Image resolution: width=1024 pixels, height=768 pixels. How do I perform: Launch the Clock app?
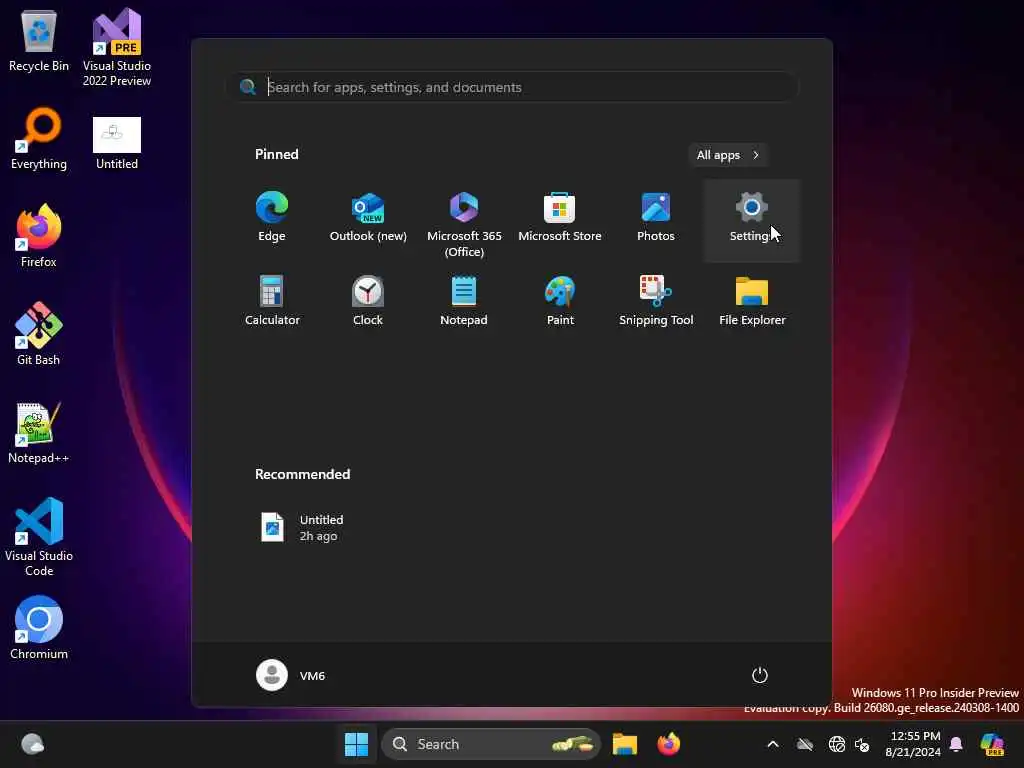click(368, 300)
